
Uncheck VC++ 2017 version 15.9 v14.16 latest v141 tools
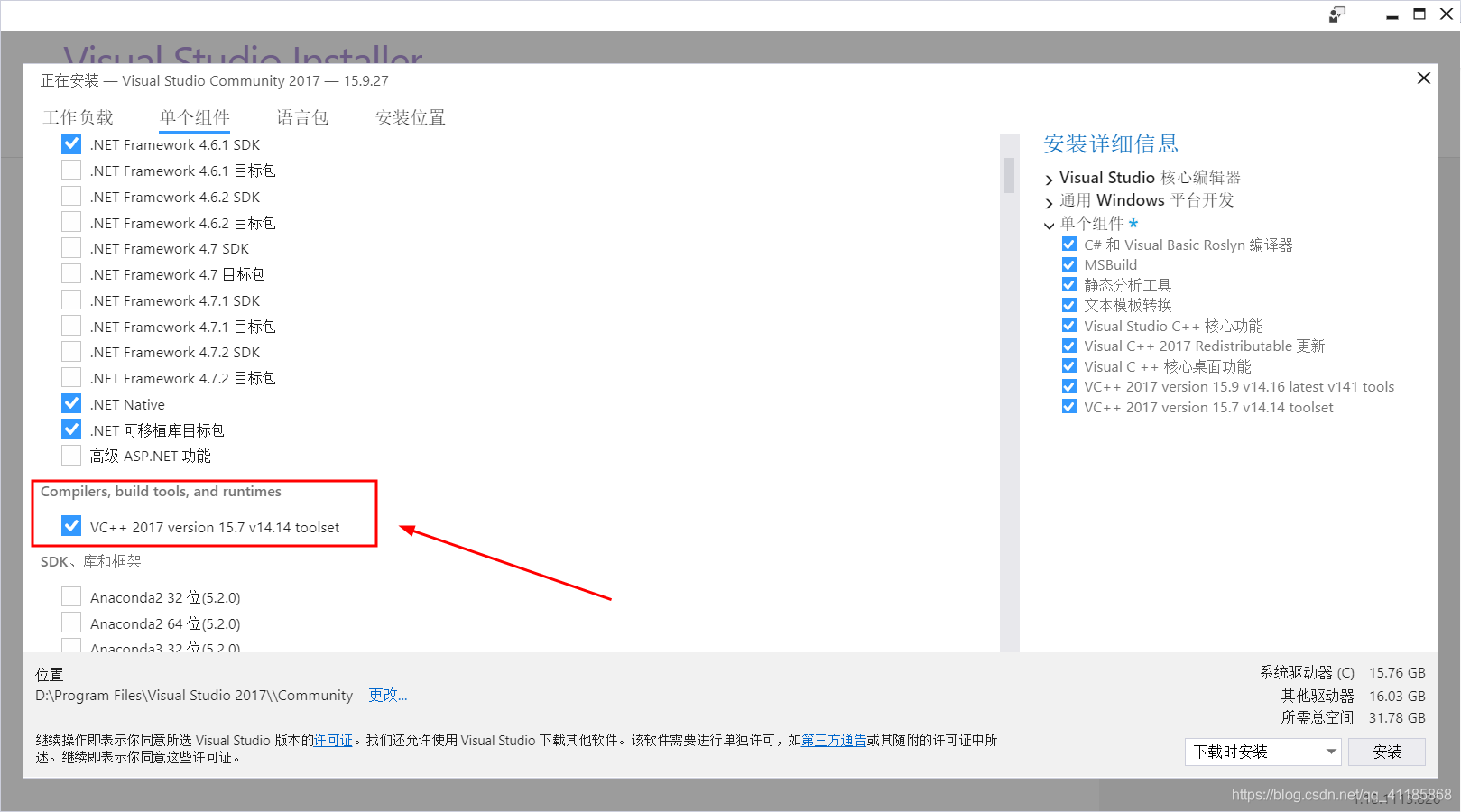1069,387
